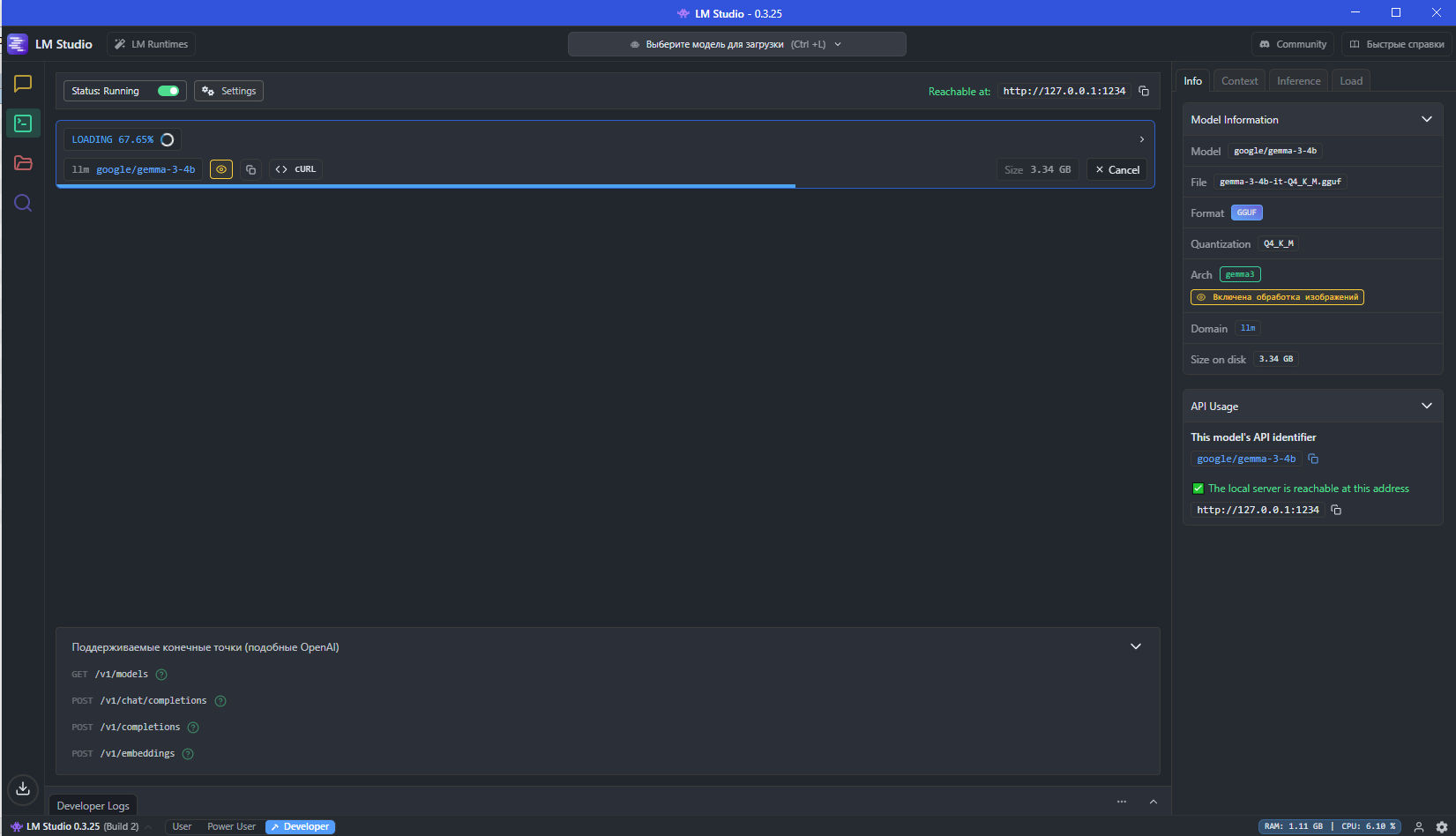Click the google/gemma-3-4b API identifier text
This screenshot has width=1456, height=836.
[1246, 459]
